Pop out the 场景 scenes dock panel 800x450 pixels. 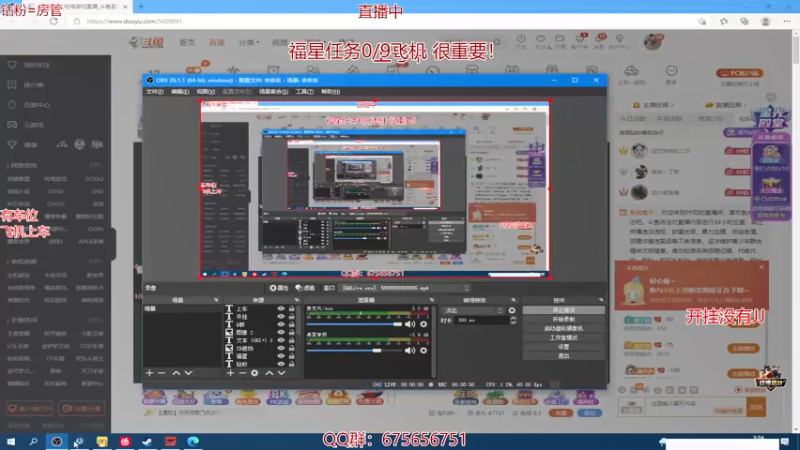(x=216, y=300)
